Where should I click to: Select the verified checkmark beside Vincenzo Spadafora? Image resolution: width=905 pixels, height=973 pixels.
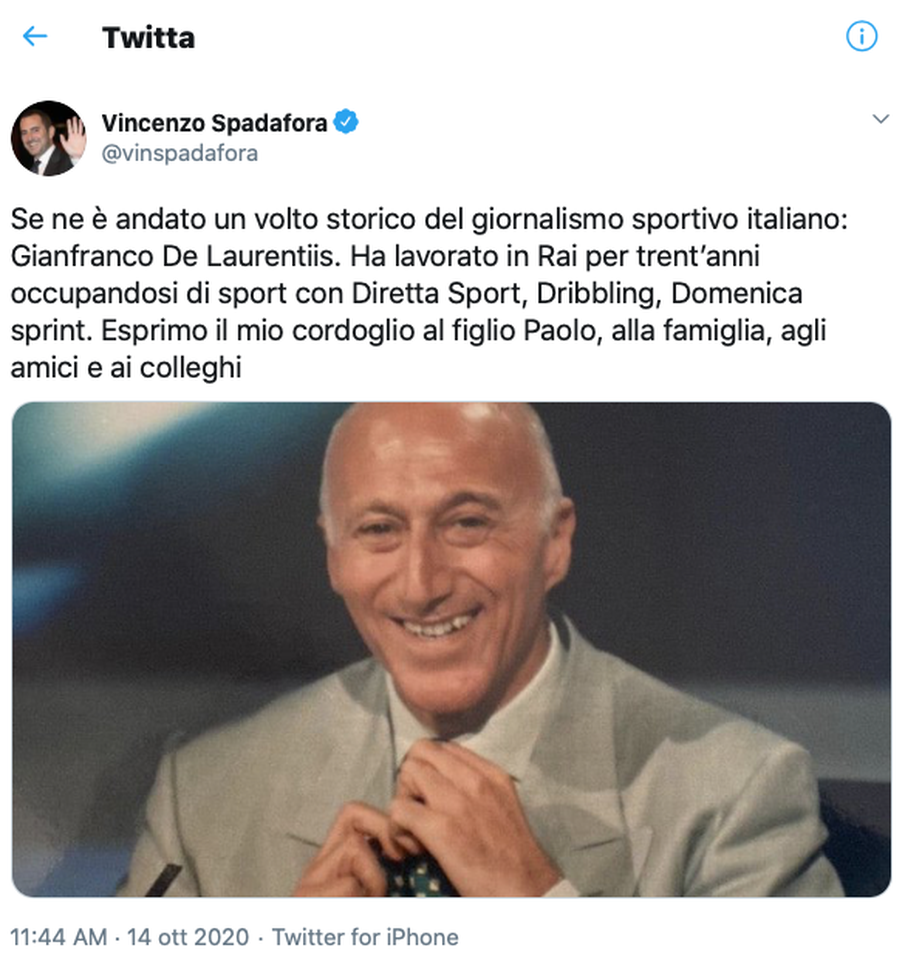345,122
